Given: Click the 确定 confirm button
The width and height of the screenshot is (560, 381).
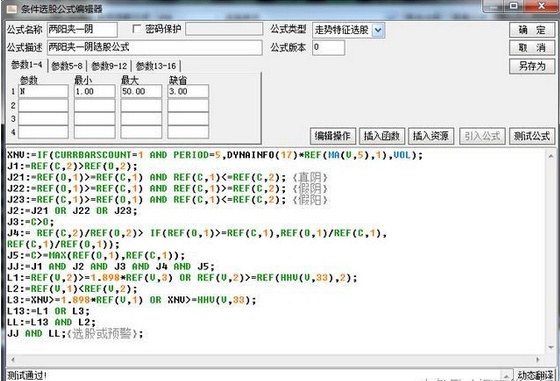Looking at the screenshot, I should coord(532,30).
